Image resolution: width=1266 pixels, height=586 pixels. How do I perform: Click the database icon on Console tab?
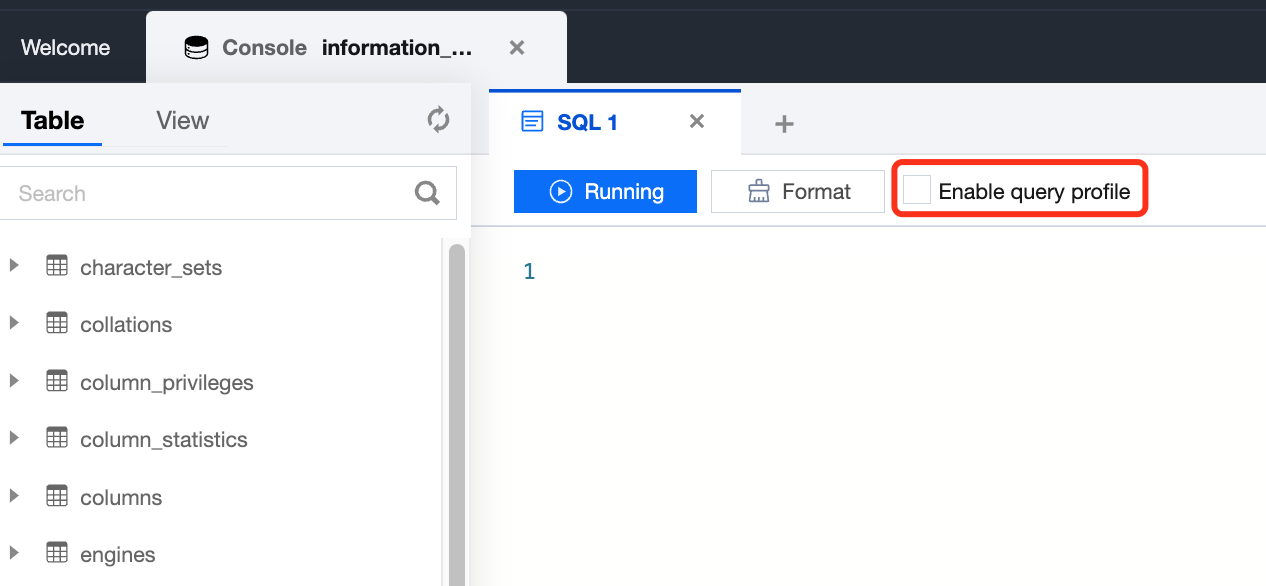click(x=197, y=47)
